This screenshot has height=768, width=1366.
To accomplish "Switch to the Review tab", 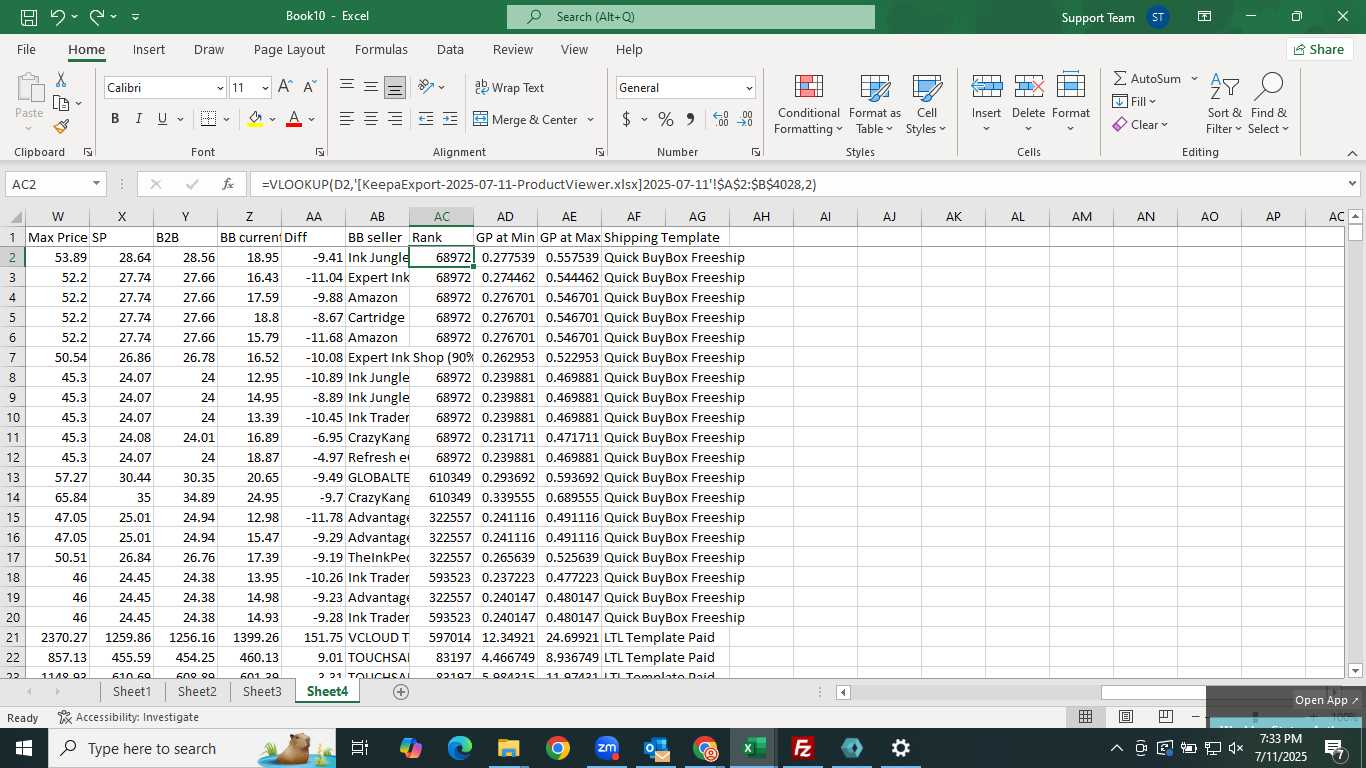I will [x=513, y=49].
